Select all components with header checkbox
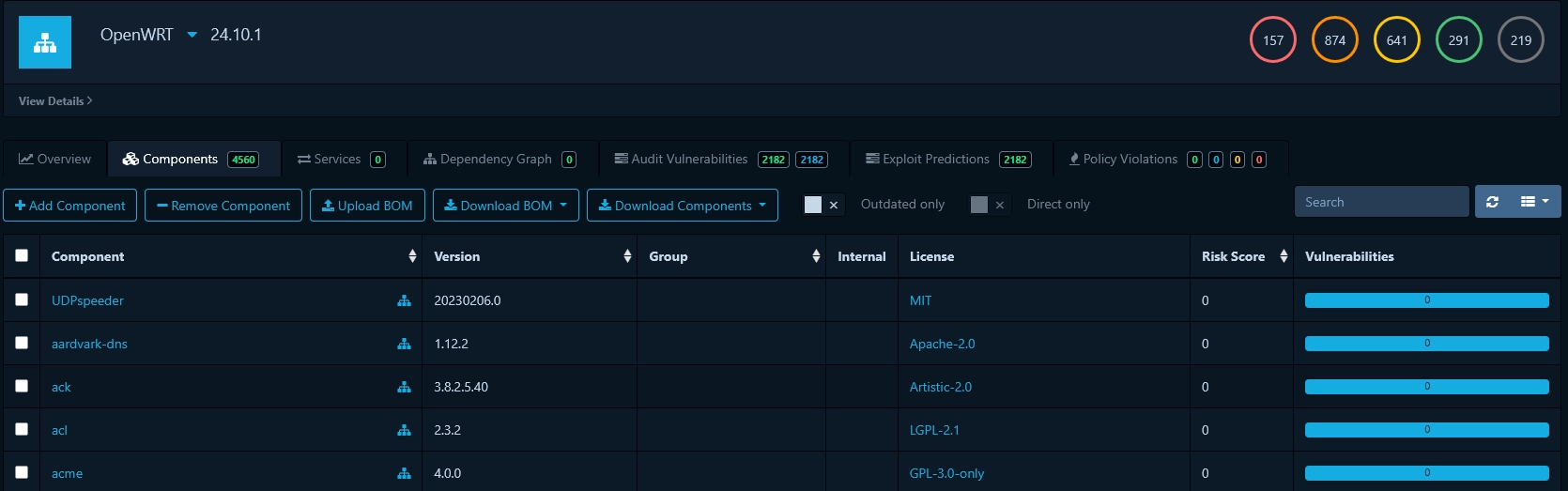Viewport: 1568px width, 491px height. [x=22, y=255]
